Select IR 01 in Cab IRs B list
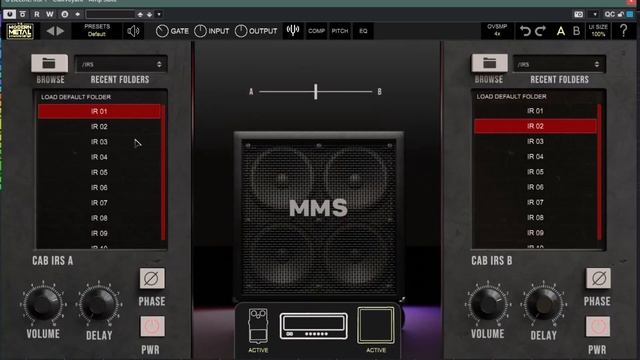 [x=535, y=111]
